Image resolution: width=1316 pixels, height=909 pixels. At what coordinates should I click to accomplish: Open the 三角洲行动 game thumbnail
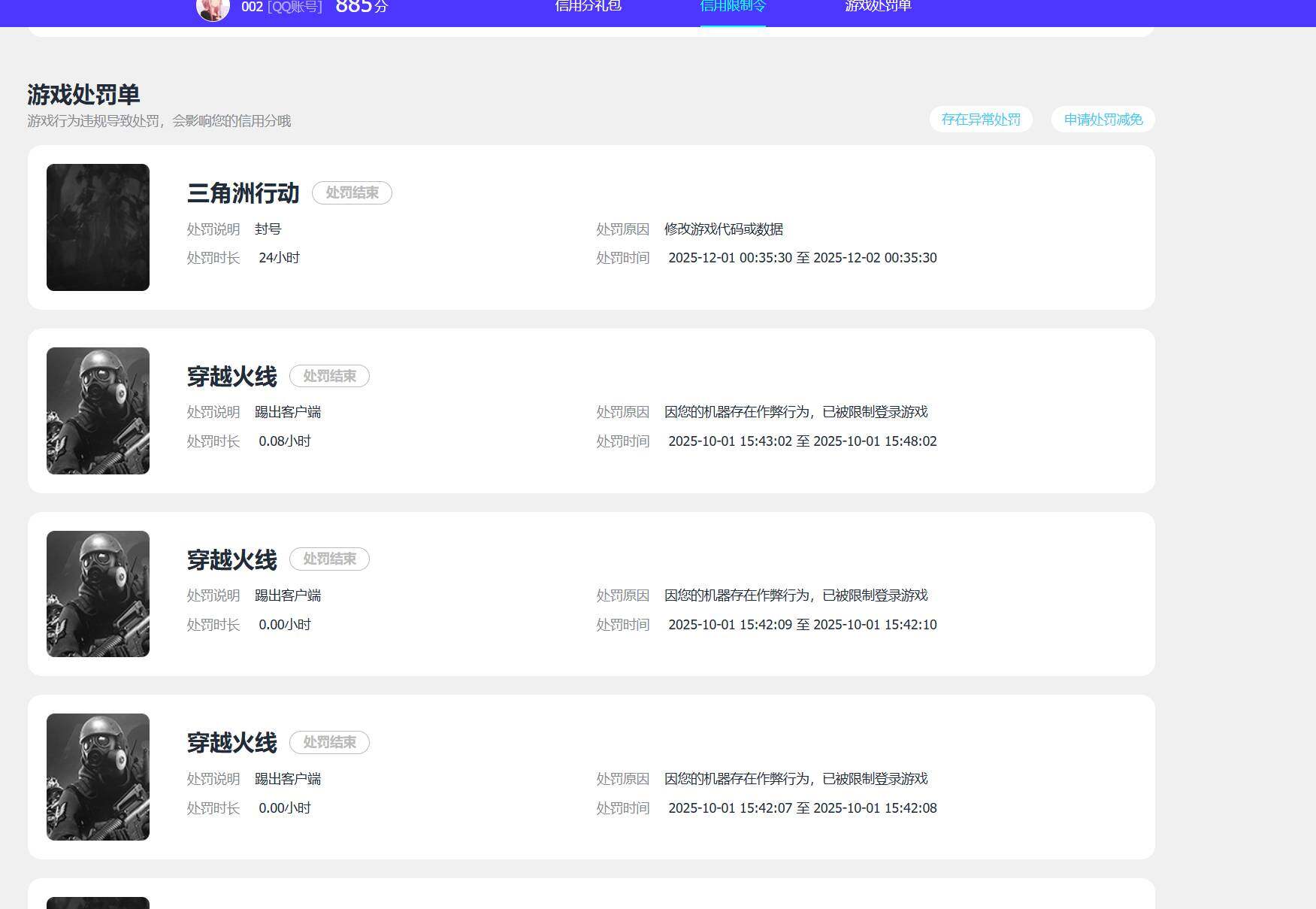point(98,227)
